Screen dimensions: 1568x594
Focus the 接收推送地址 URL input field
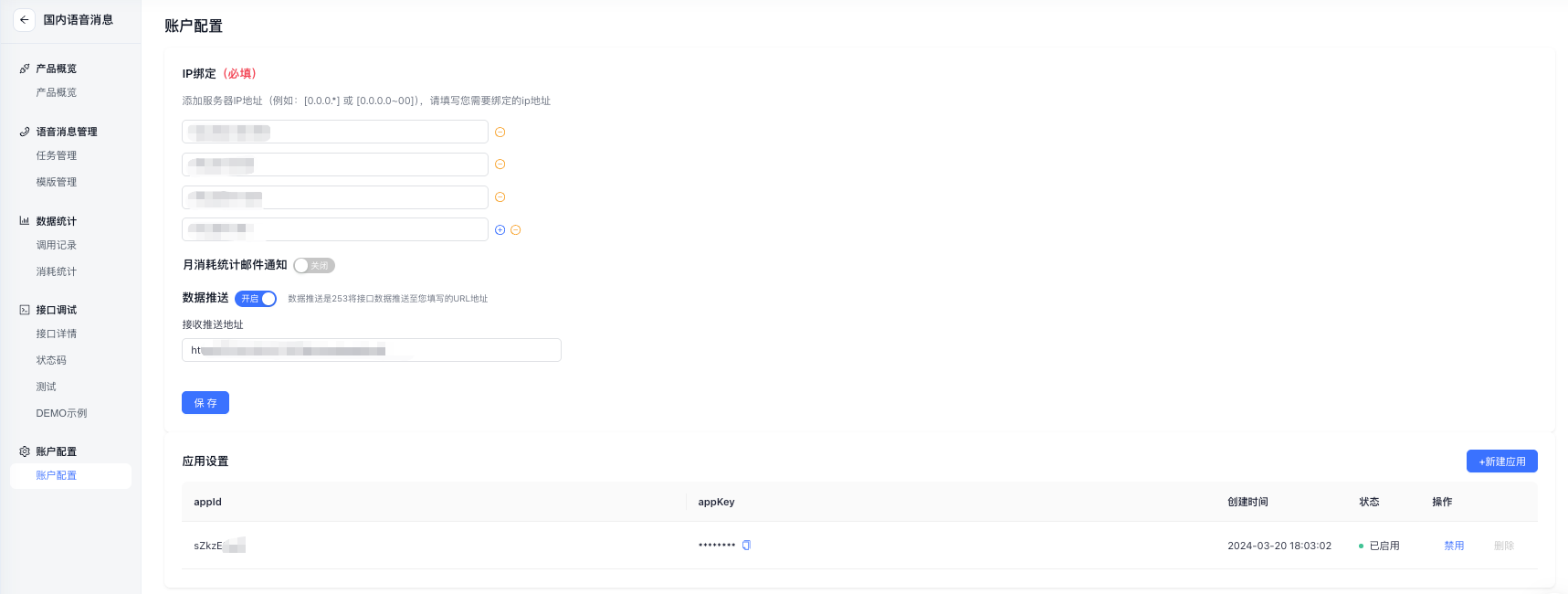pyautogui.click(x=372, y=350)
